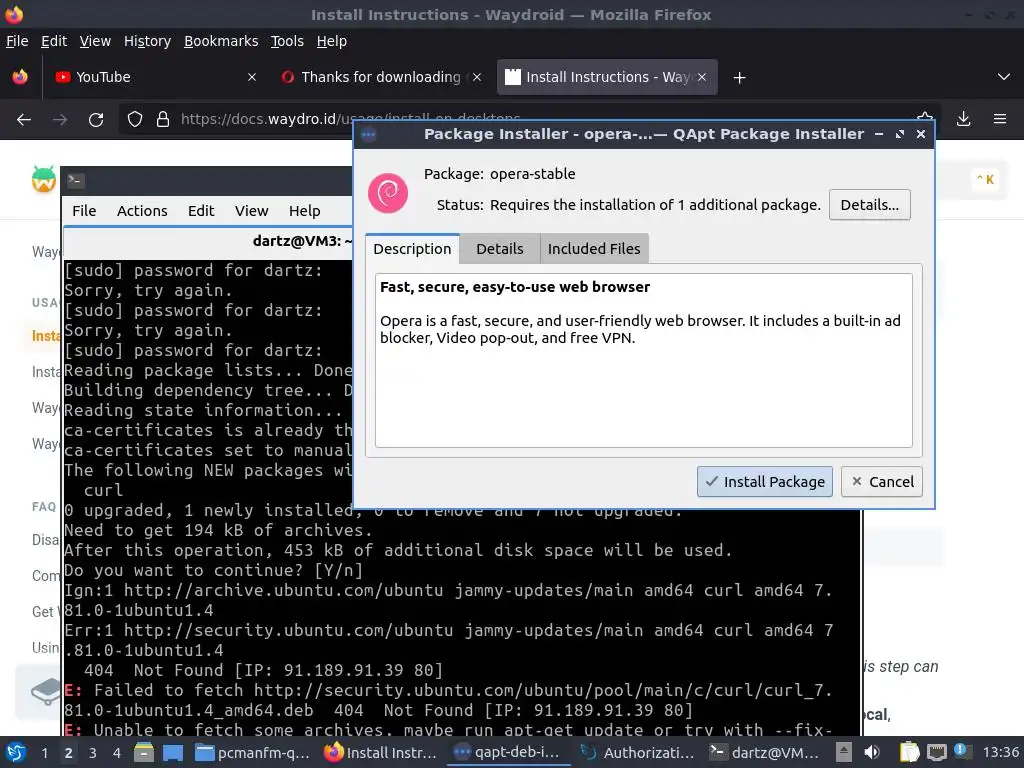Switch to Install Instr... Firefox taskbar entry
Screen dimensions: 1024x768
[x=381, y=753]
